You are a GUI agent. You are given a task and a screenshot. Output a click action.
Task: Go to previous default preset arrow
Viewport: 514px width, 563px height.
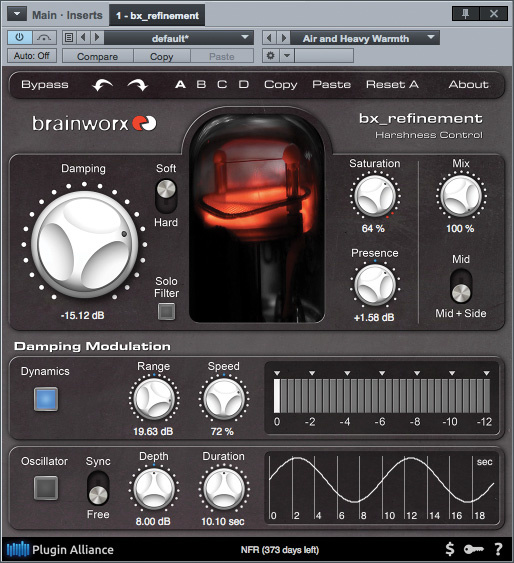[x=83, y=37]
